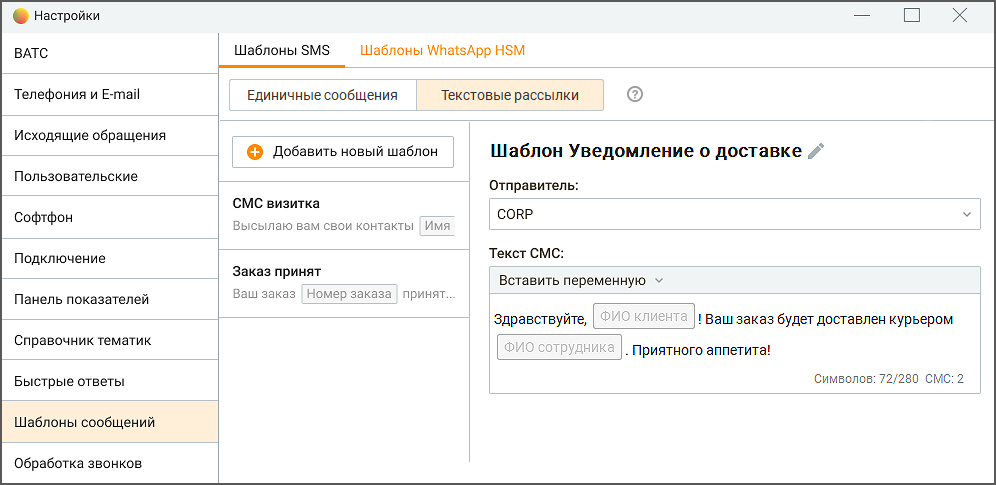This screenshot has width=996, height=485.
Task: Expand Вставить переменную dropdown
Action: (581, 281)
